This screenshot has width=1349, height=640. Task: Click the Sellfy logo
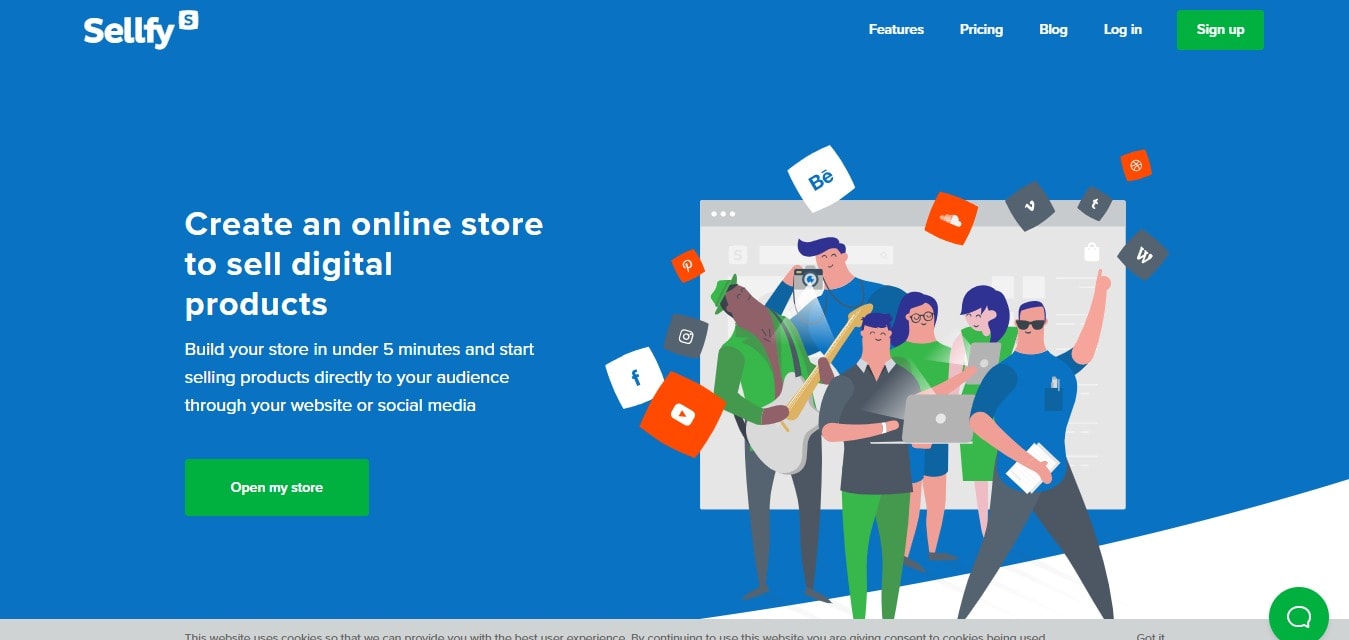click(x=141, y=30)
